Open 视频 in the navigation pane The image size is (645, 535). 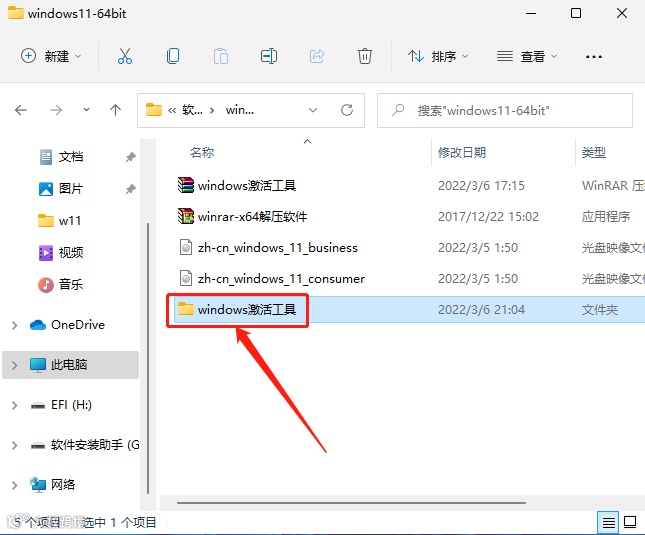point(71,252)
